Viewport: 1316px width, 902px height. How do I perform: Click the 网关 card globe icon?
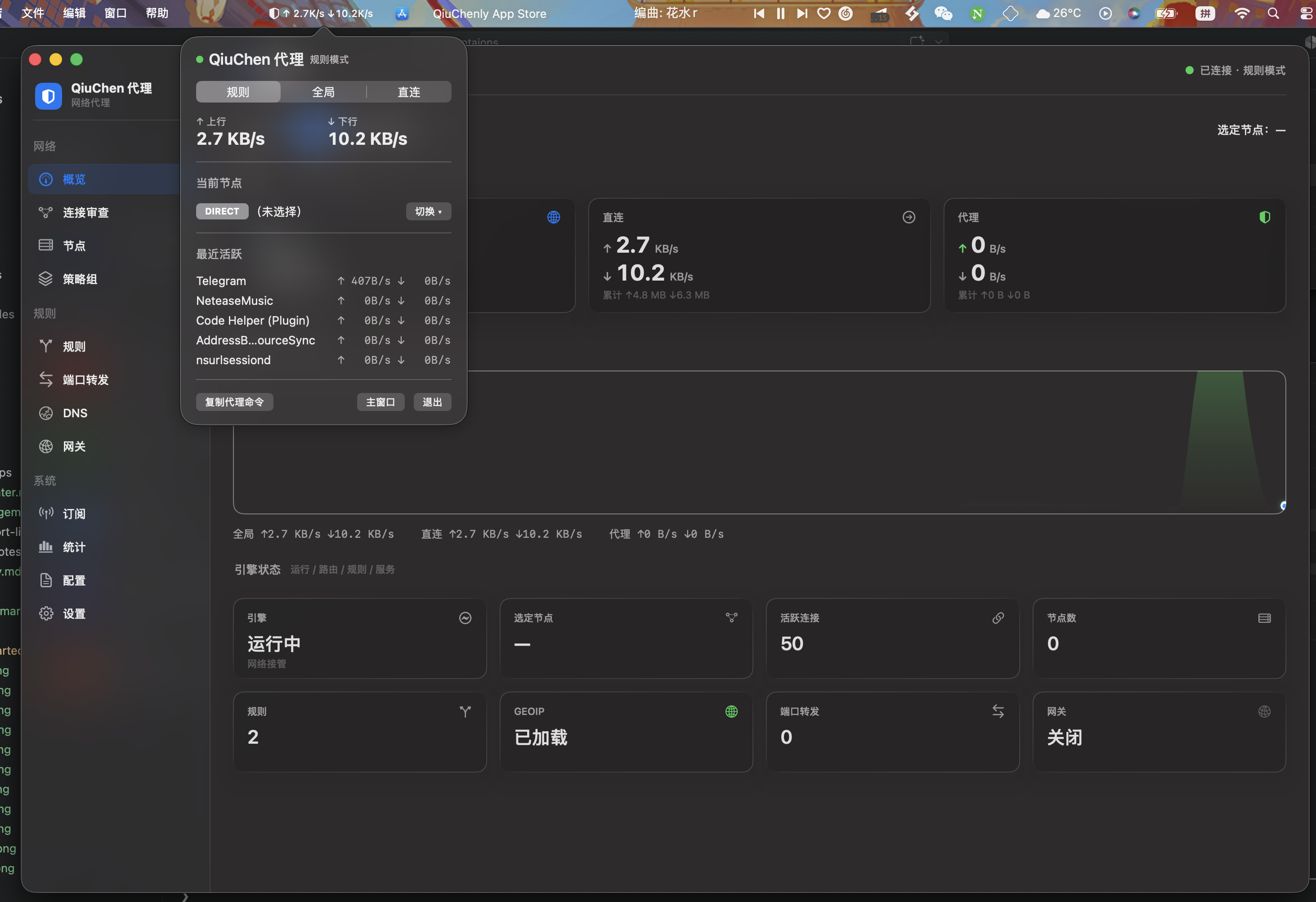pos(1264,712)
